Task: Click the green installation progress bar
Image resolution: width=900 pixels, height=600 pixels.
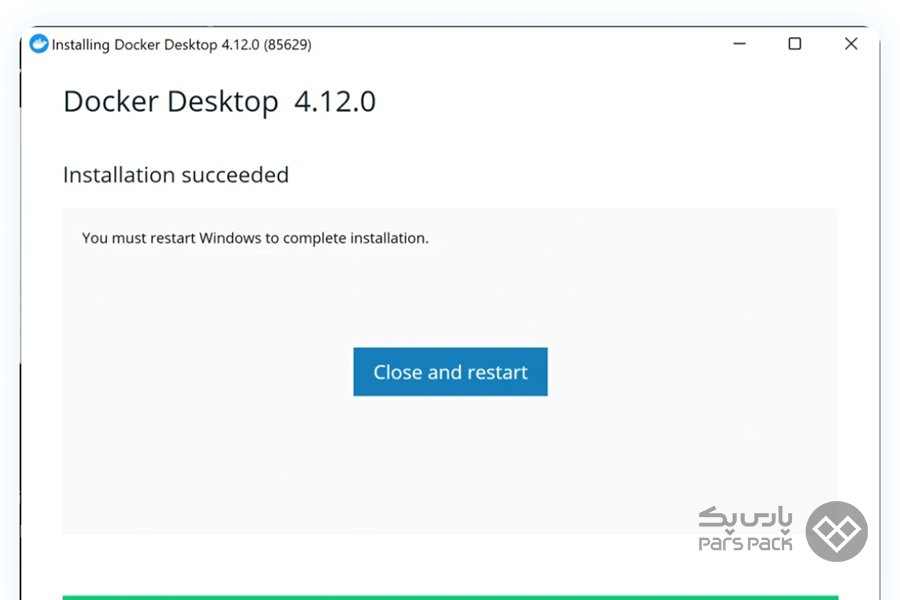Action: coord(450,597)
